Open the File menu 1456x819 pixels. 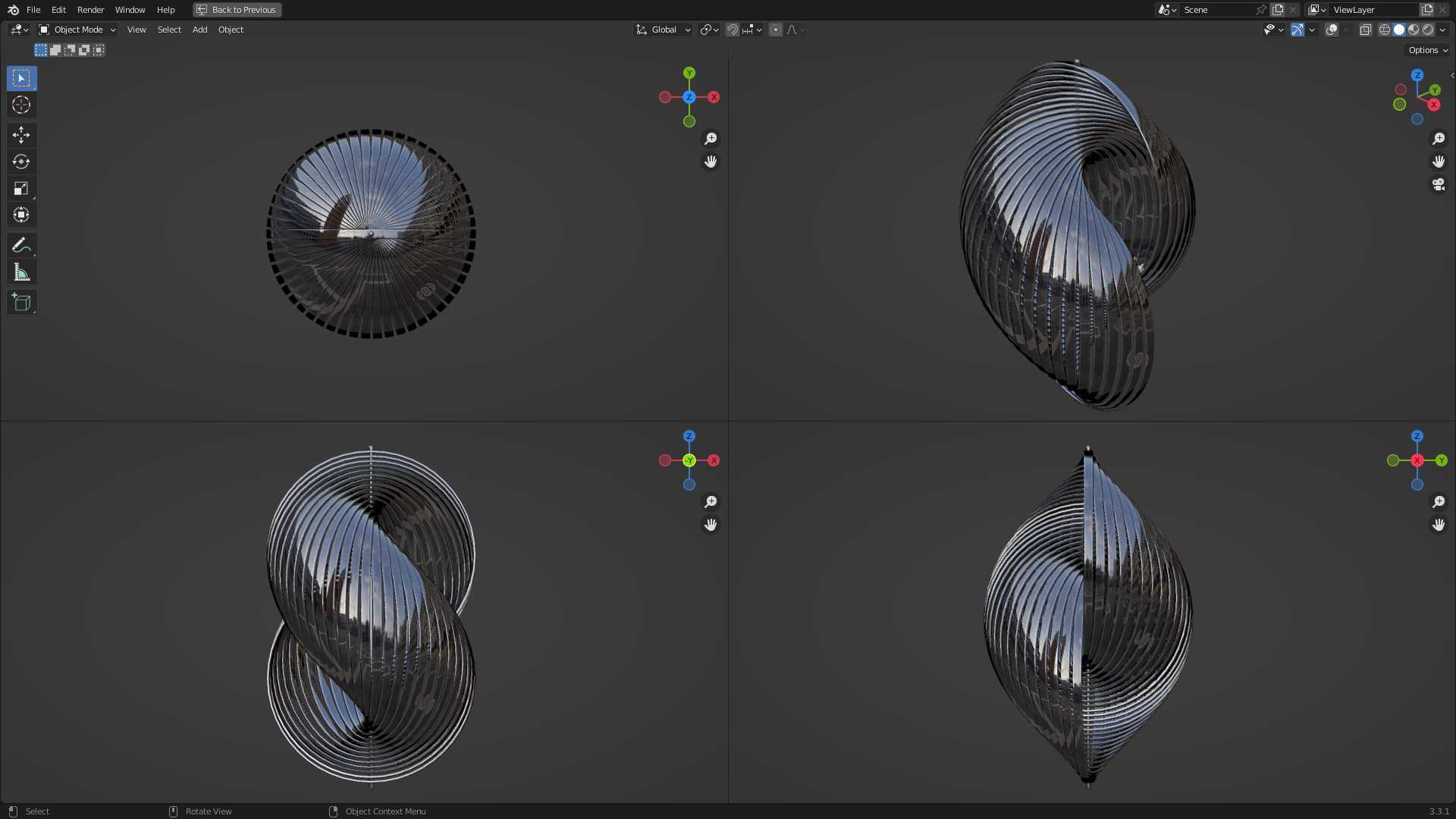(x=33, y=10)
